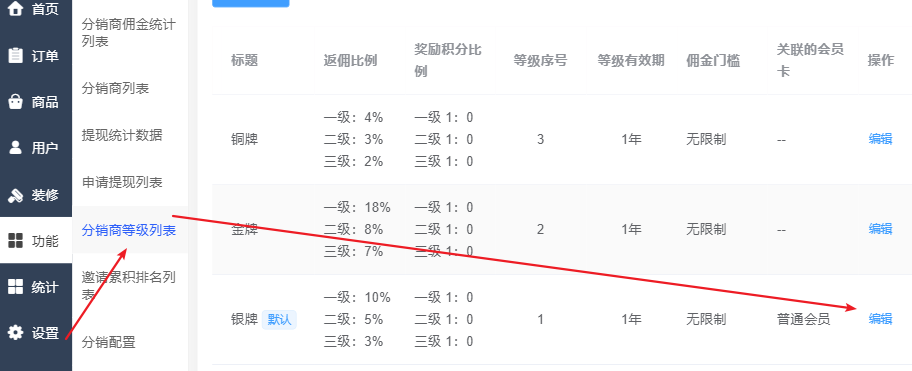Click 编辑 link in 金牌 row
The width and height of the screenshot is (912, 371).
(880, 229)
